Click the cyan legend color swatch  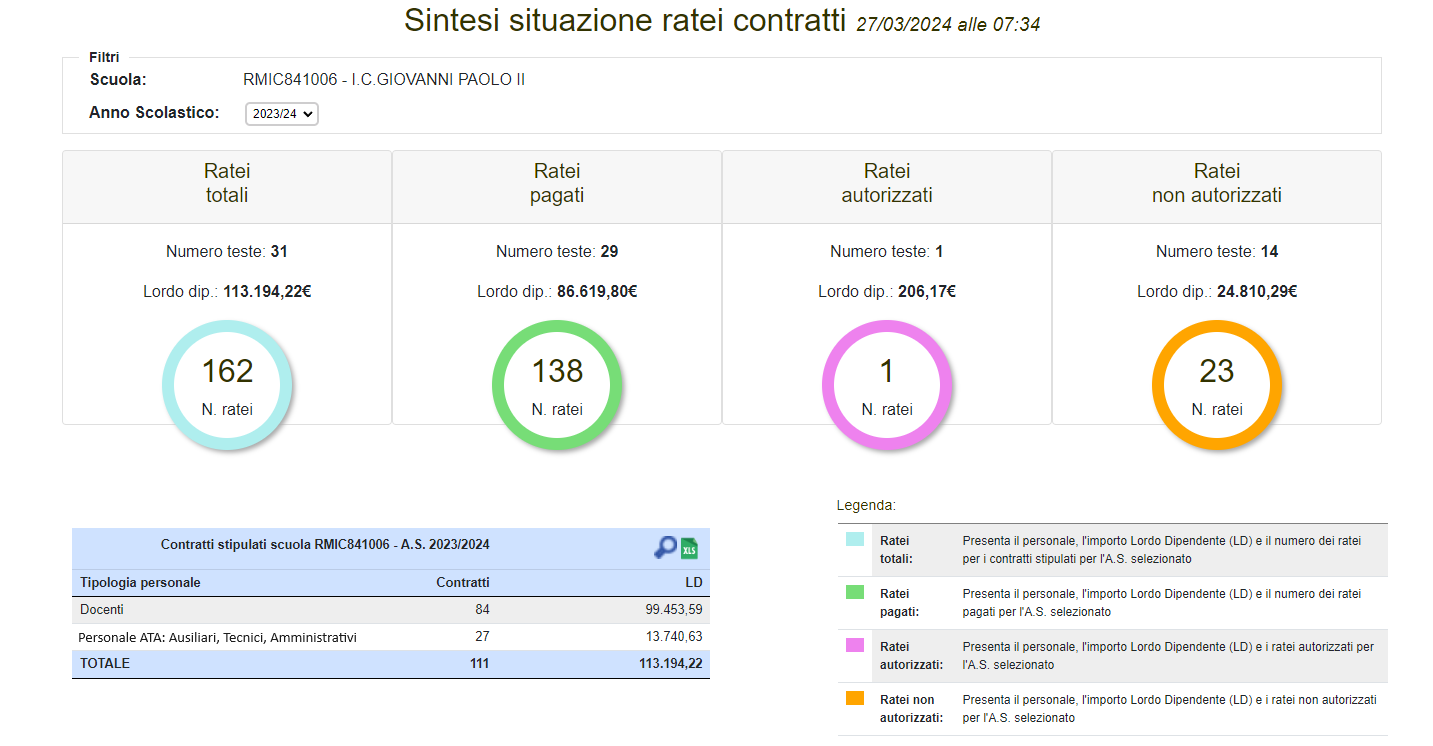(854, 539)
